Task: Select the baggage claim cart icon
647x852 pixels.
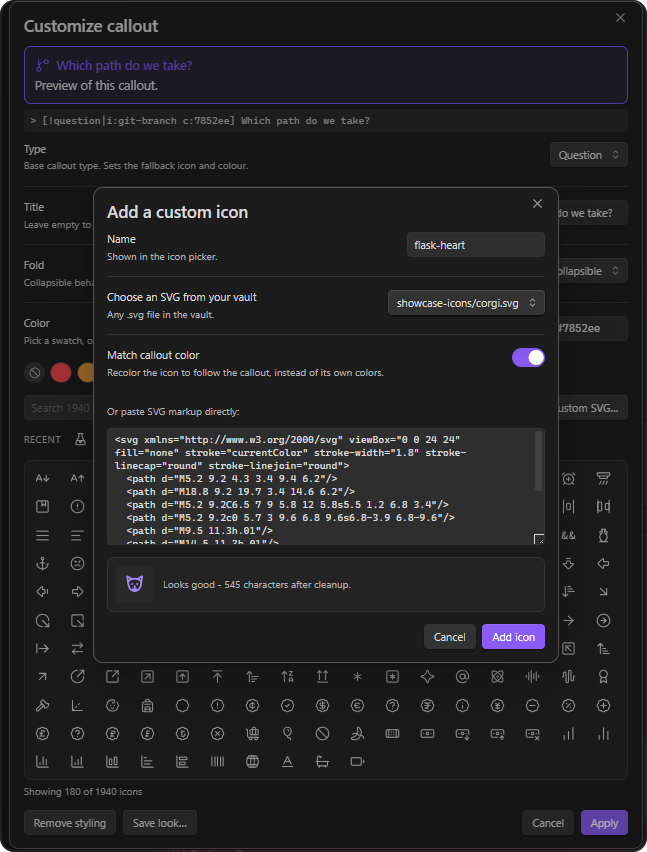Action: coord(252,734)
